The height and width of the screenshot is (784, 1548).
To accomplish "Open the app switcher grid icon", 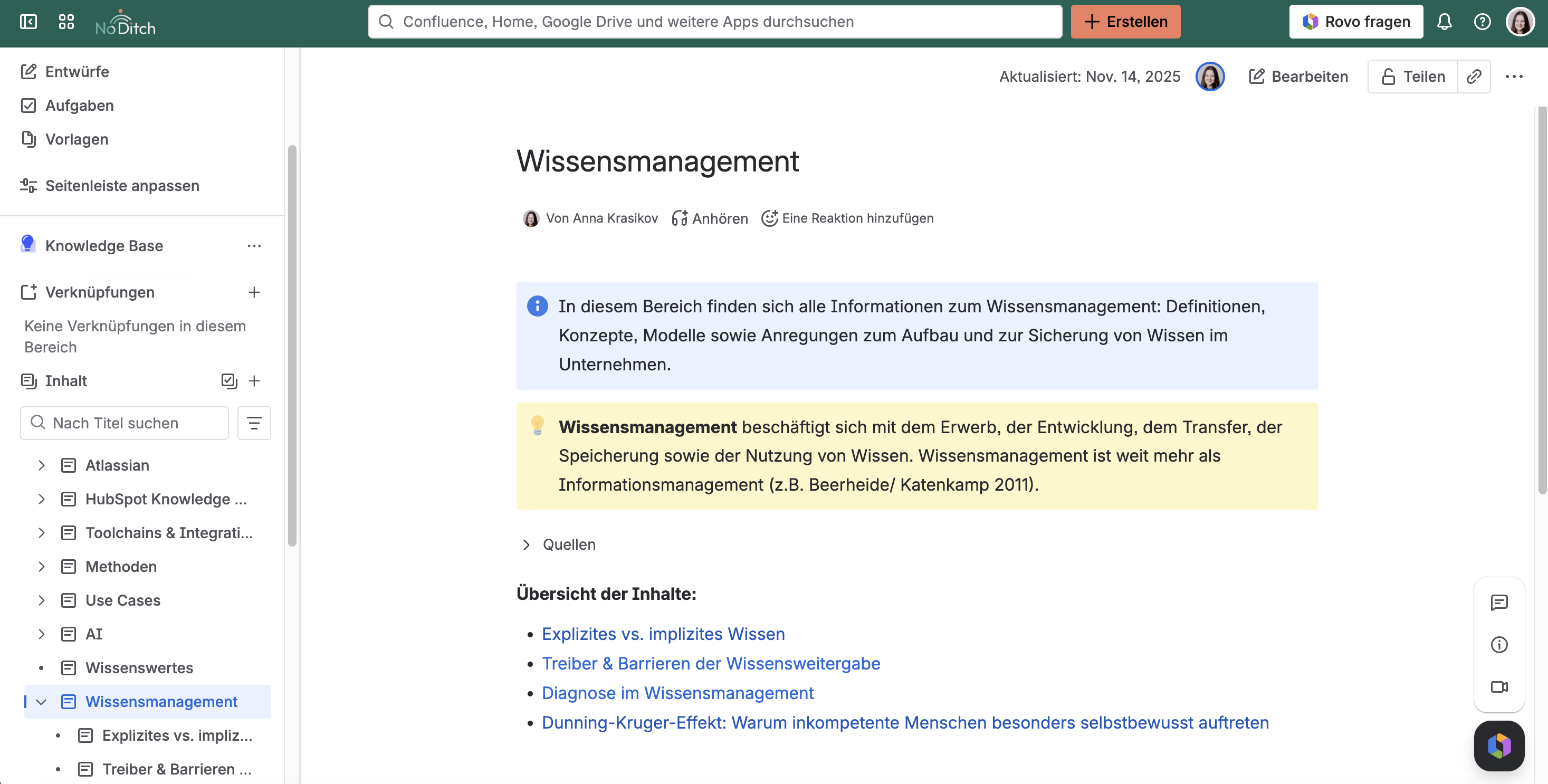I will pyautogui.click(x=66, y=22).
